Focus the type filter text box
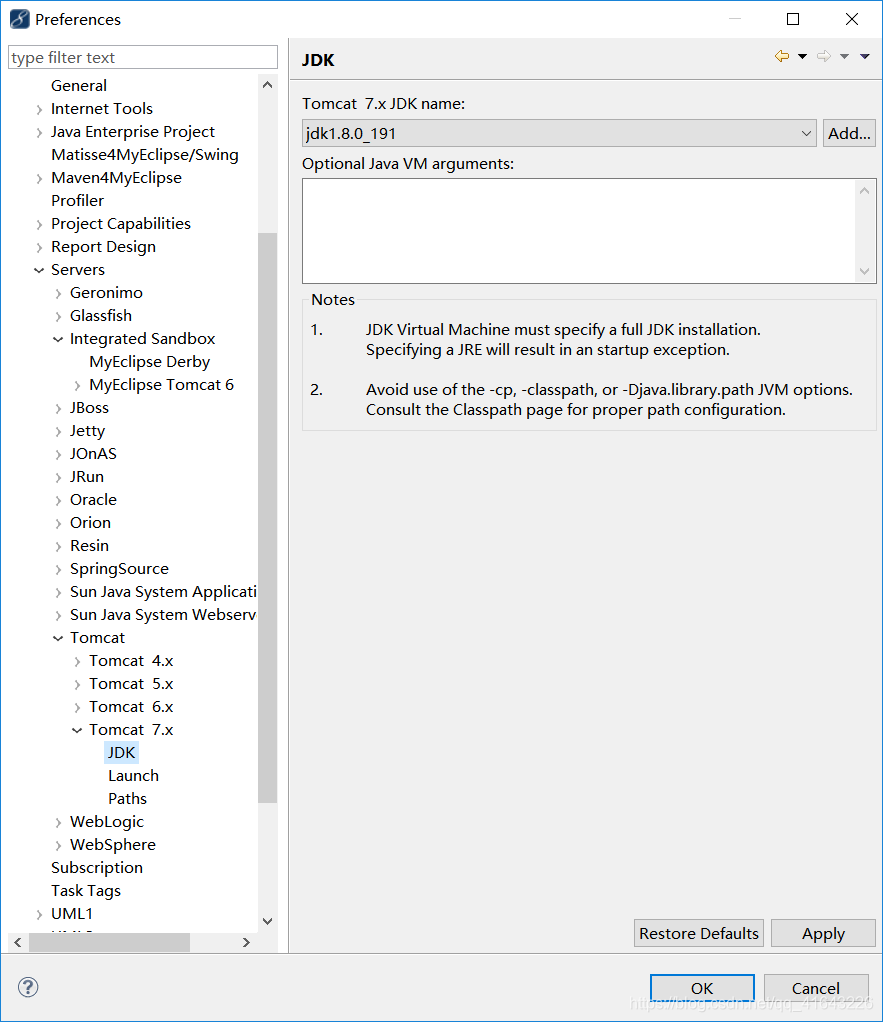 pyautogui.click(x=143, y=57)
